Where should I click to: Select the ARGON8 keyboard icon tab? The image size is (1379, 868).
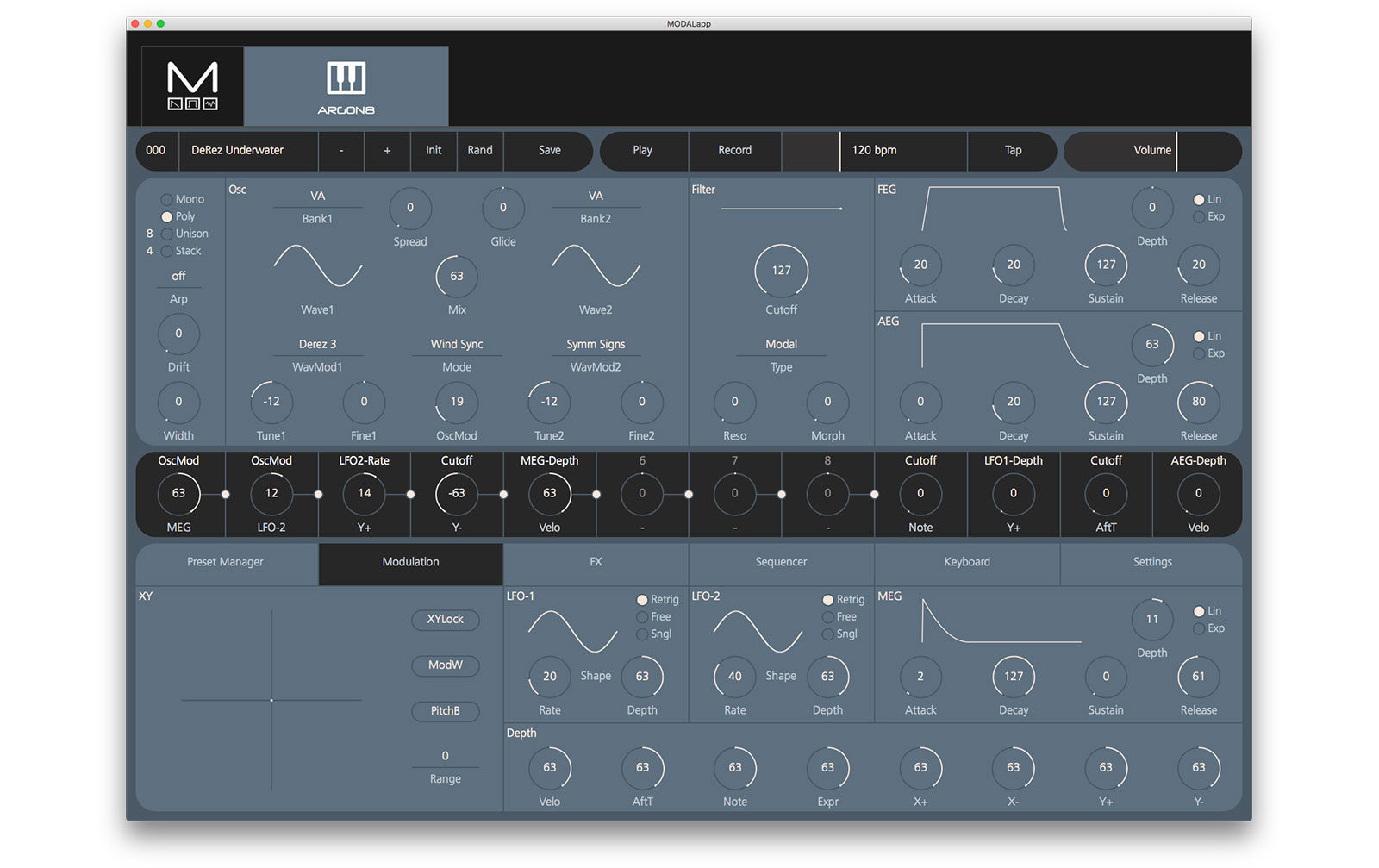[x=346, y=86]
